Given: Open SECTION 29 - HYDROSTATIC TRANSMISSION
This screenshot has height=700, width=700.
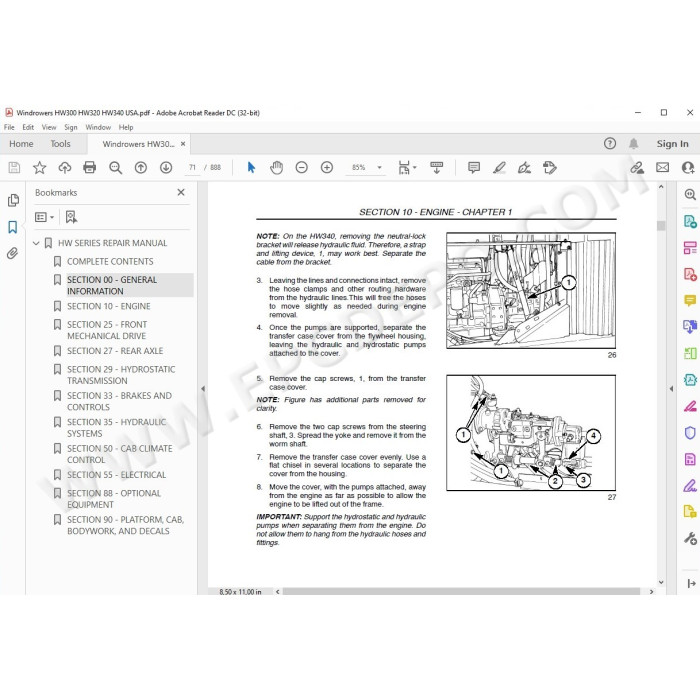Looking at the screenshot, I should tap(121, 375).
